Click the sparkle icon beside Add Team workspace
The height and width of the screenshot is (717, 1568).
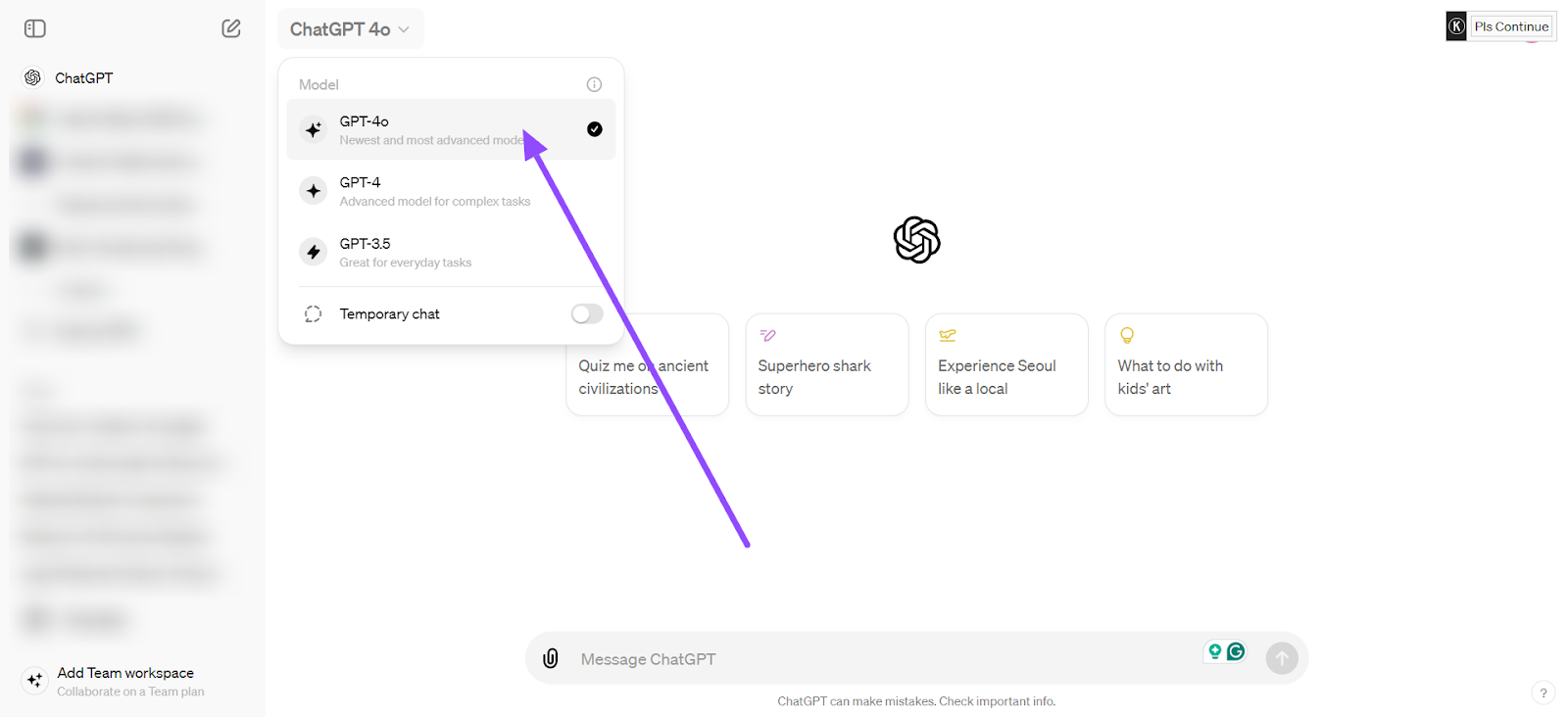35,680
